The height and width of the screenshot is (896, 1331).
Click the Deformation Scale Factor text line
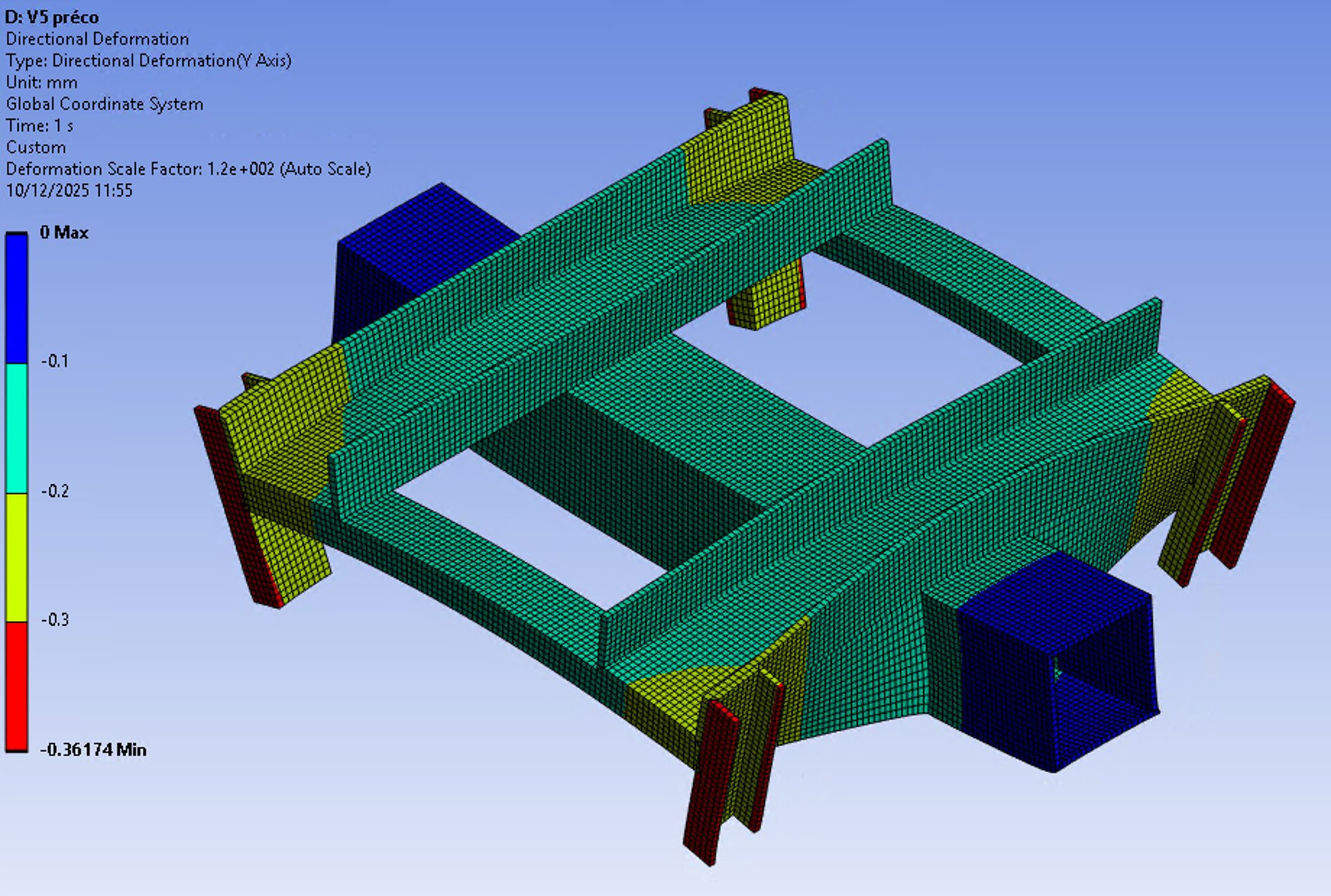188,169
